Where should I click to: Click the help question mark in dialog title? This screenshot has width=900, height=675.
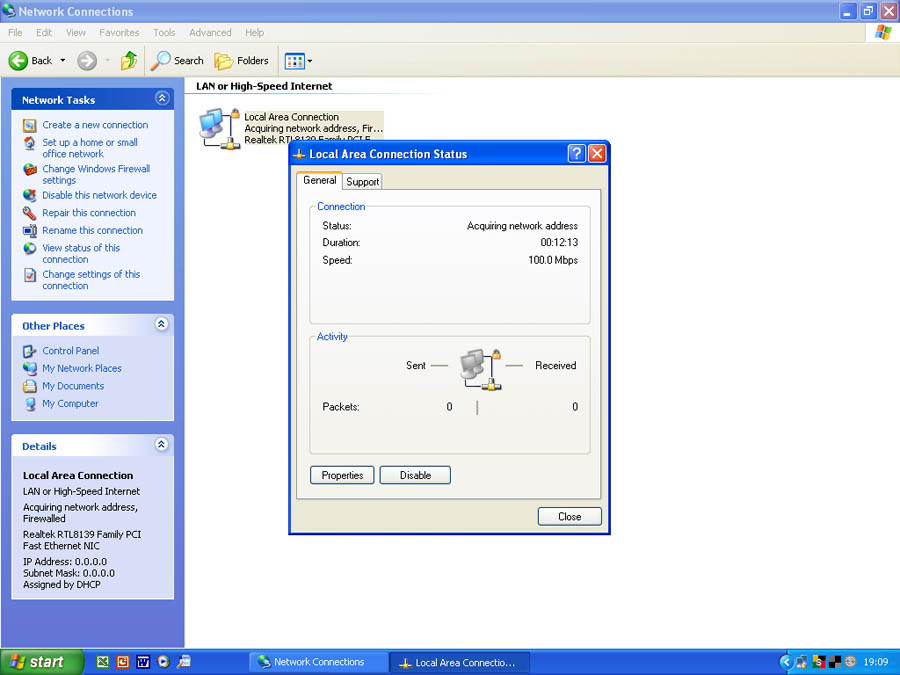point(576,154)
